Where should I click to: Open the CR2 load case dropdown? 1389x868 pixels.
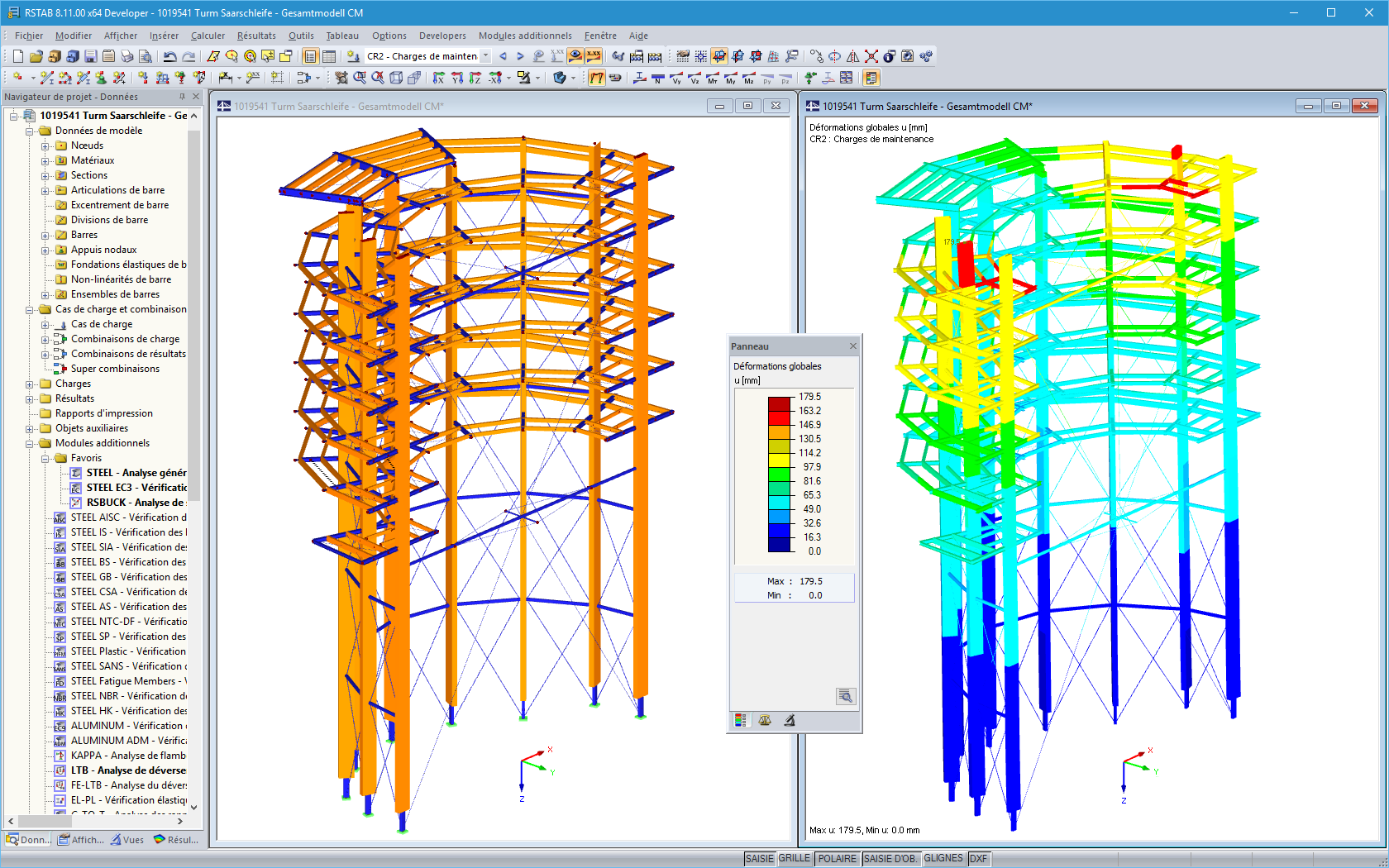click(485, 56)
